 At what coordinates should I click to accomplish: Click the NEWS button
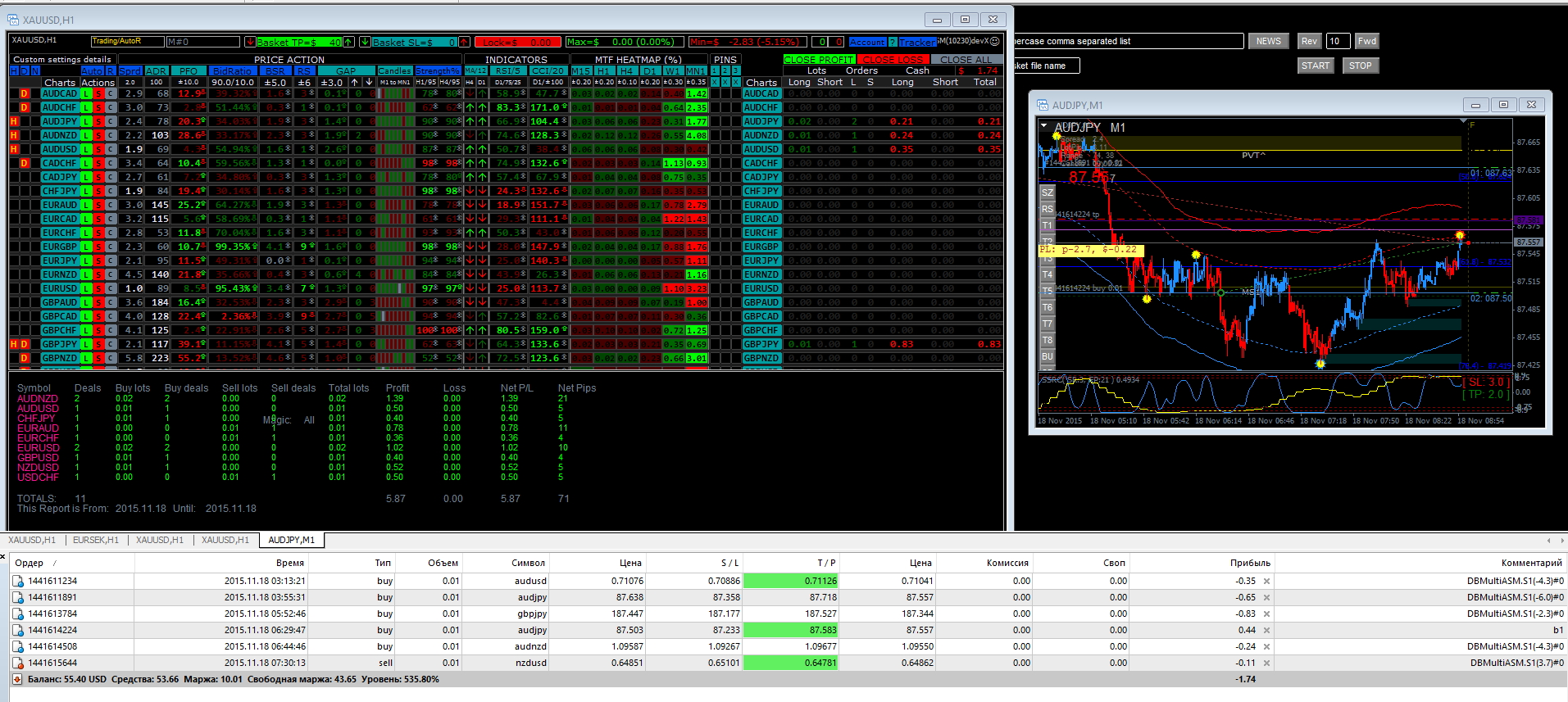tap(1268, 42)
